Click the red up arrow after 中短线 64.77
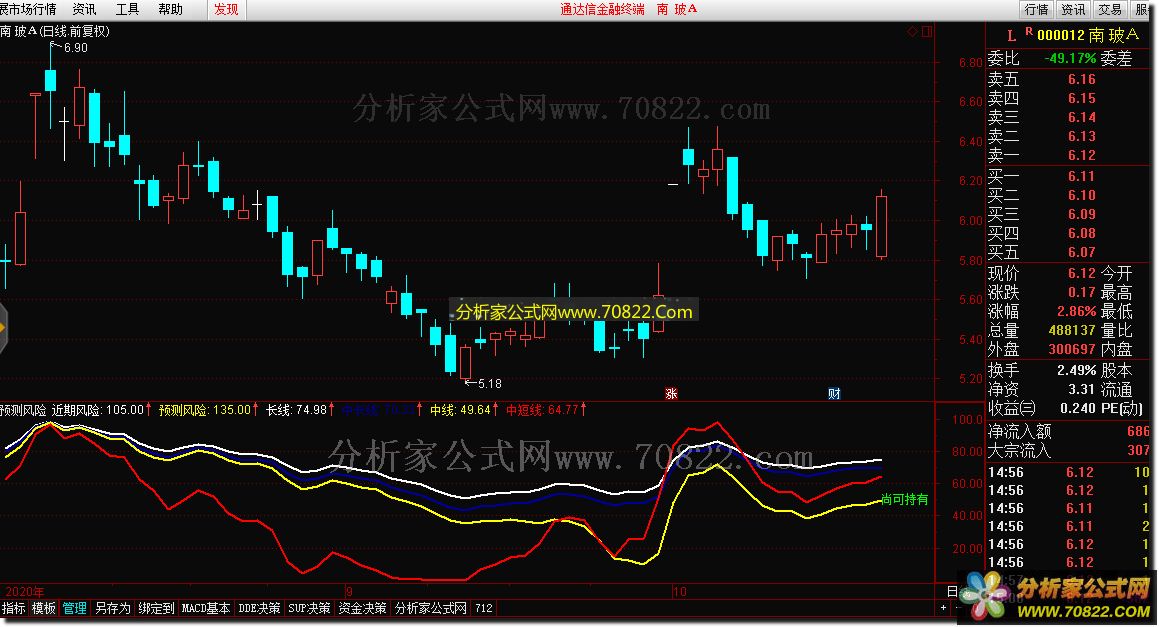The height and width of the screenshot is (627, 1159). tap(583, 409)
